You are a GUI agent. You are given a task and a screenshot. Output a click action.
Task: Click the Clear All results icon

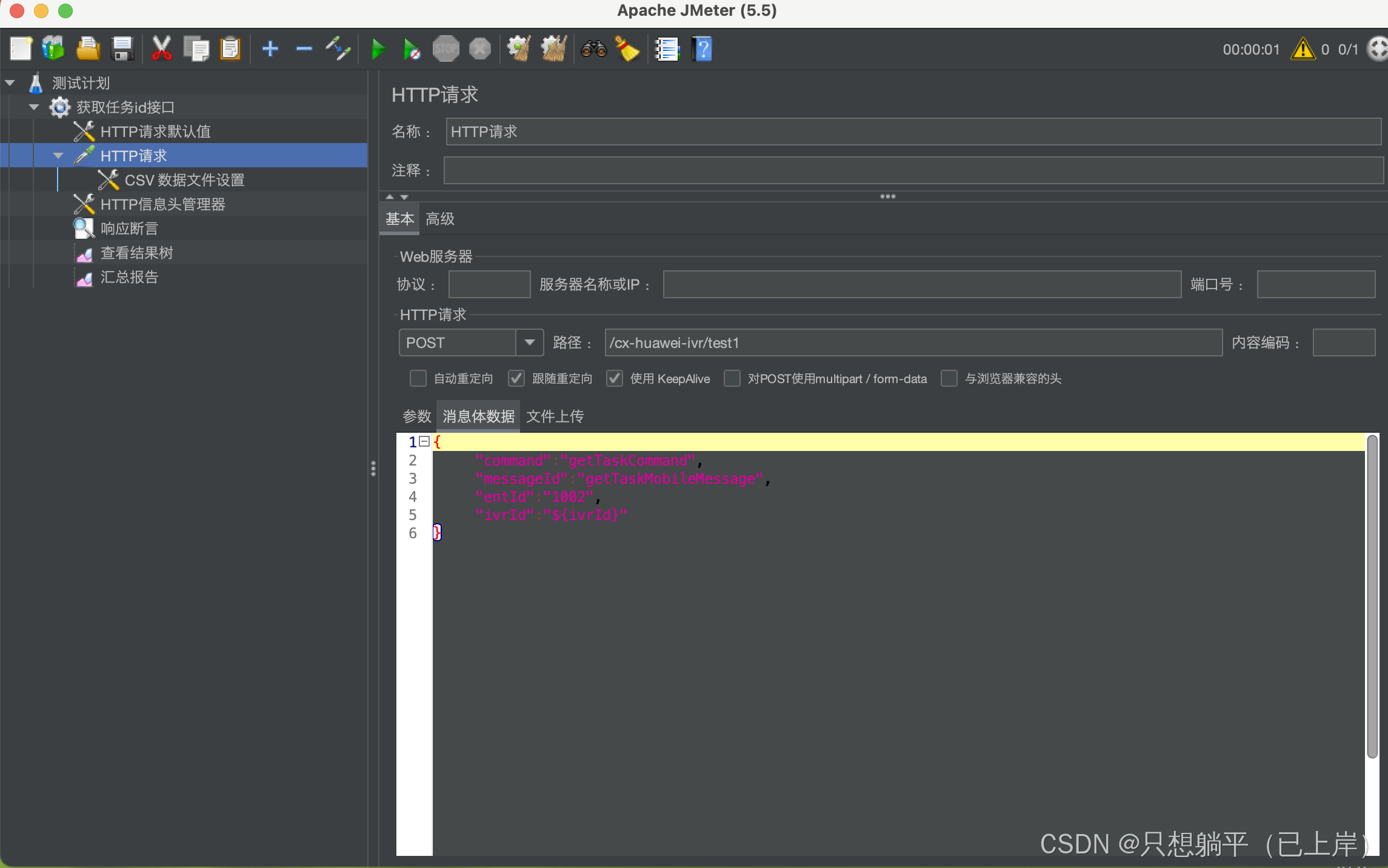point(553,49)
